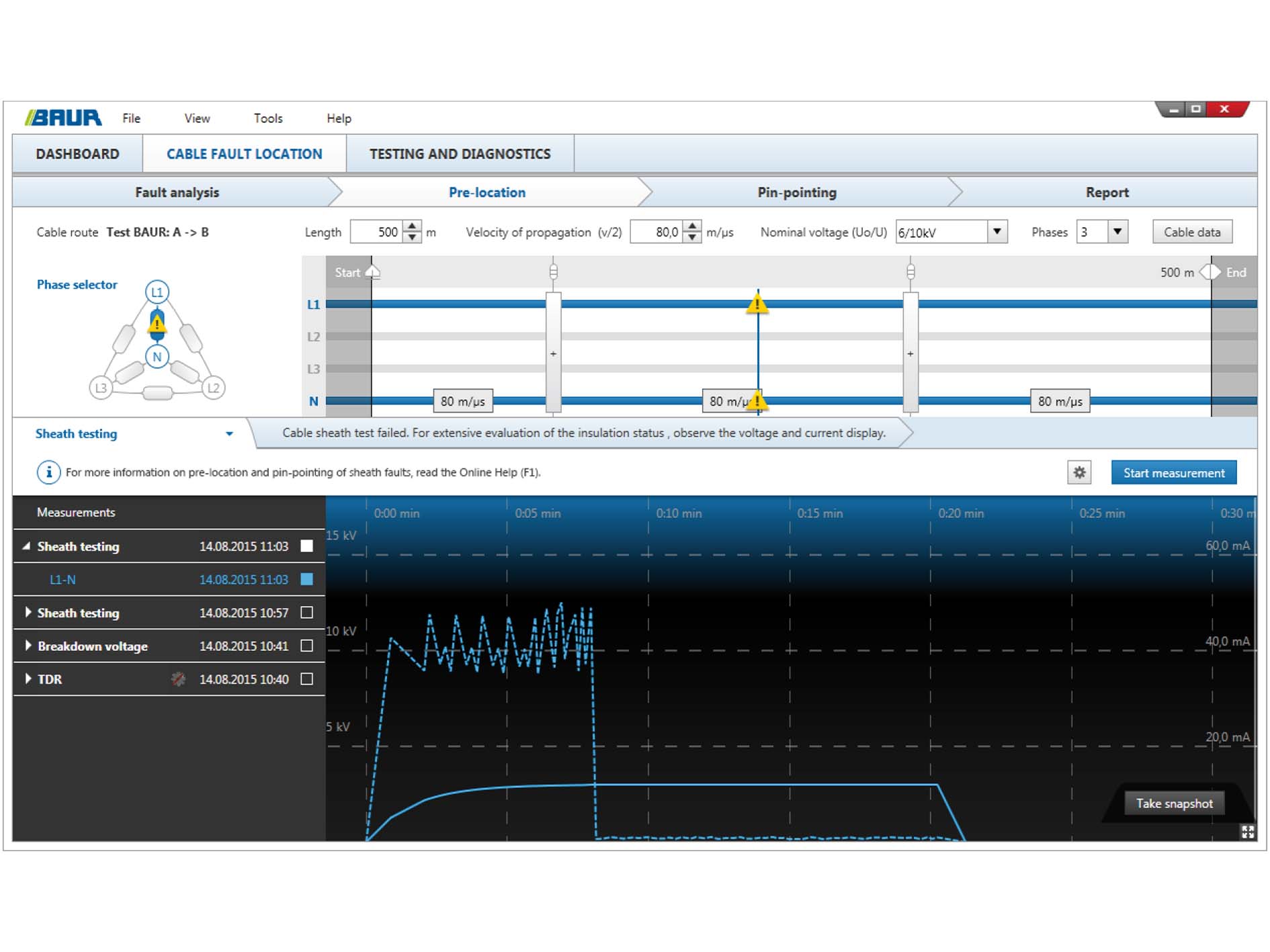Viewport: 1270px width, 952px height.
Task: Enable the Breakdown voltage measurement checkbox
Action: tap(307, 646)
